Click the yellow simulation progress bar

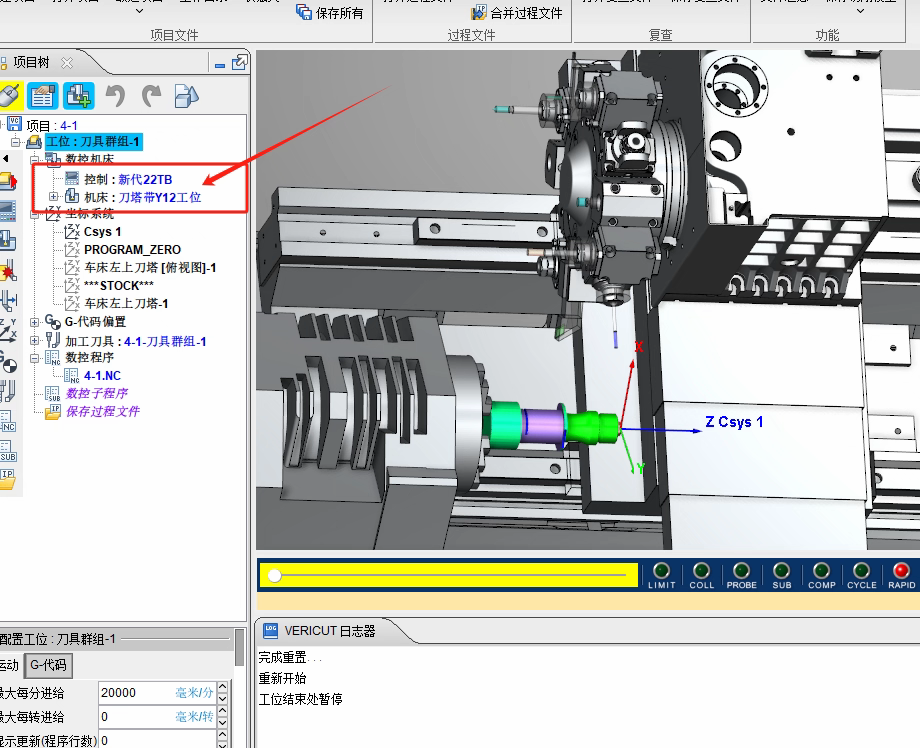(449, 576)
